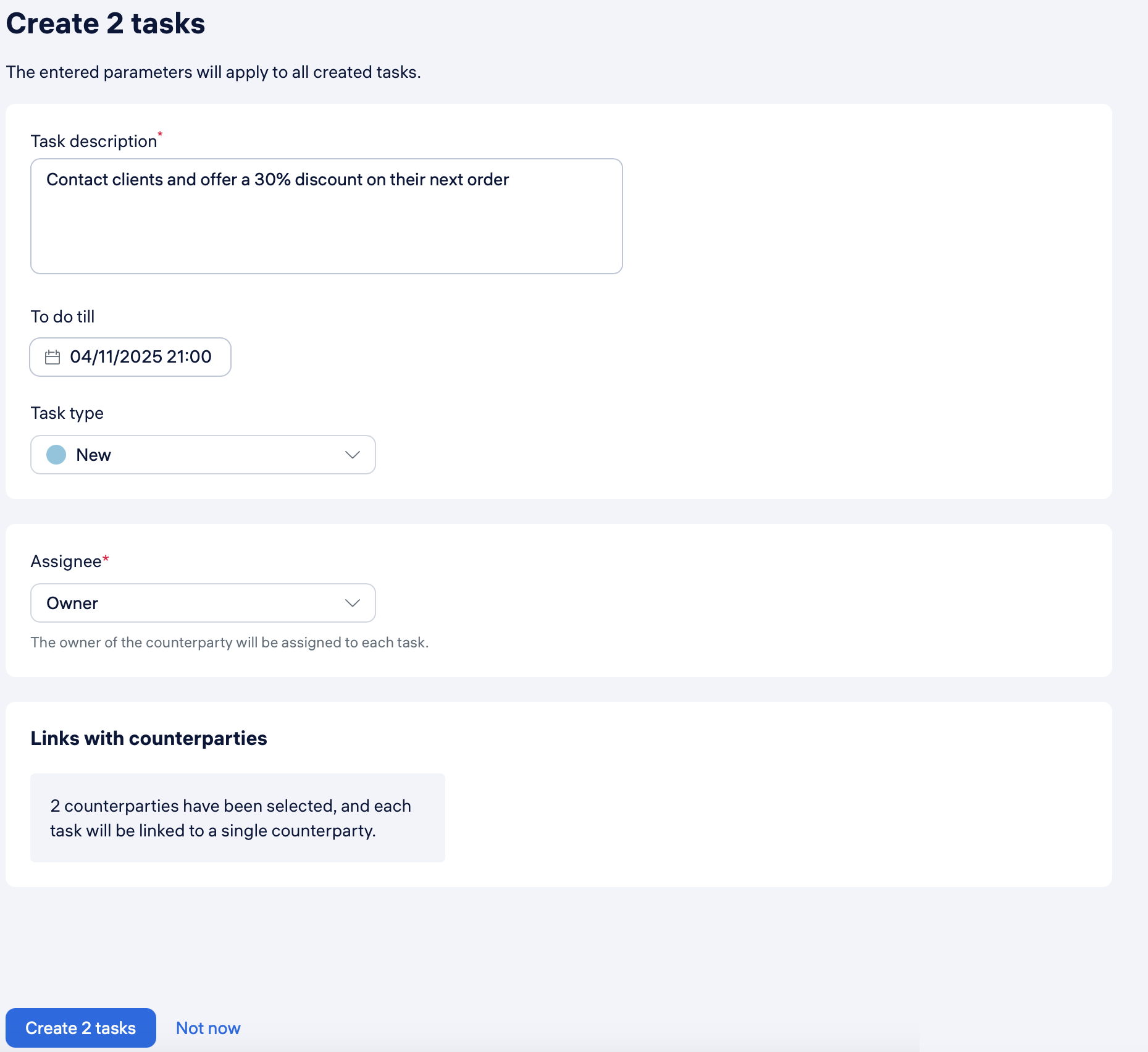Image resolution: width=1148 pixels, height=1052 pixels.
Task: Click the owner of the counterparty helper text
Action: click(229, 642)
